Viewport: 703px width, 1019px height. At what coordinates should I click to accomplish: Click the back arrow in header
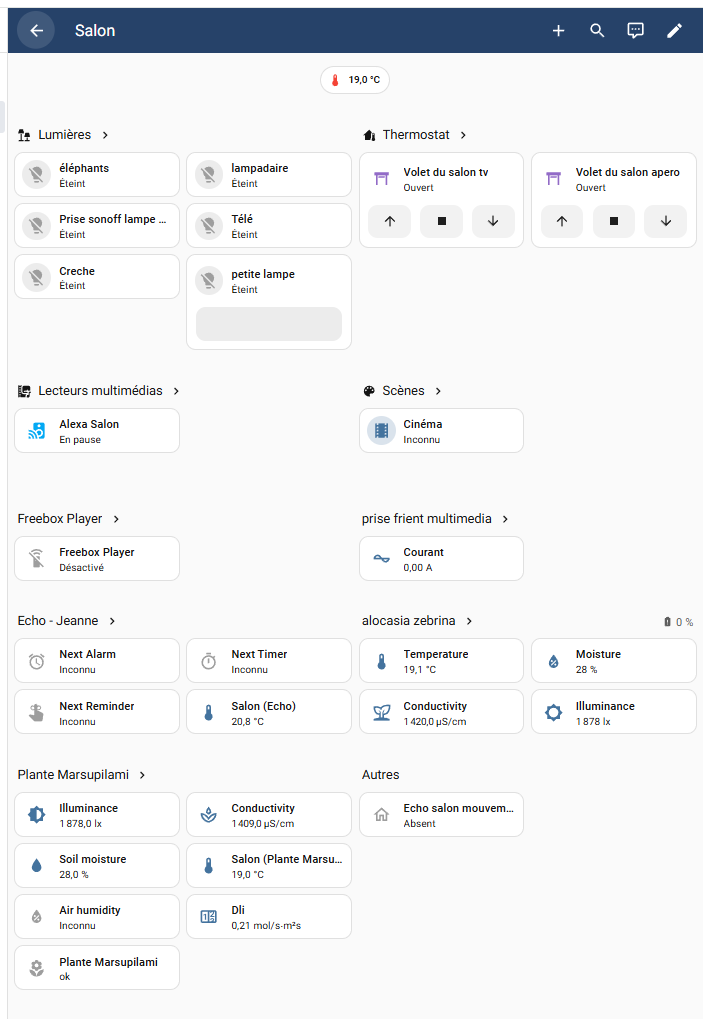(x=36, y=31)
